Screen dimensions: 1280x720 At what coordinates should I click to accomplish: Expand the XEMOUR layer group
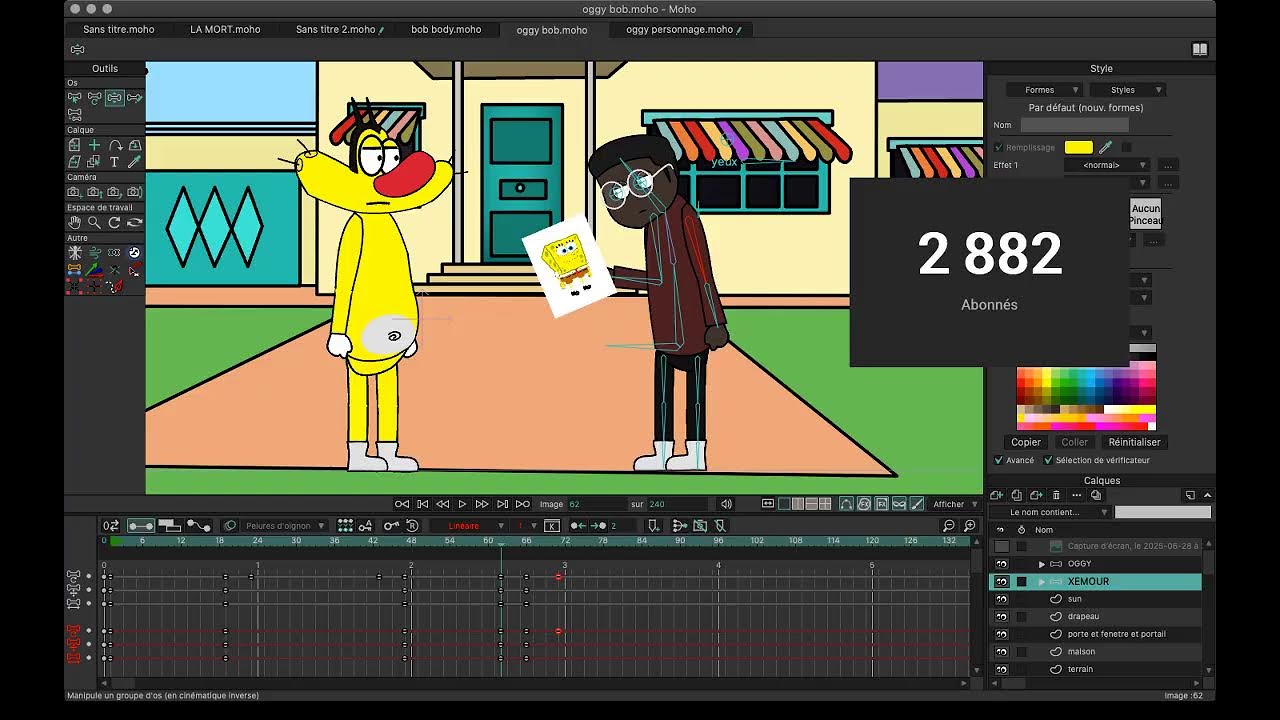coord(1041,581)
